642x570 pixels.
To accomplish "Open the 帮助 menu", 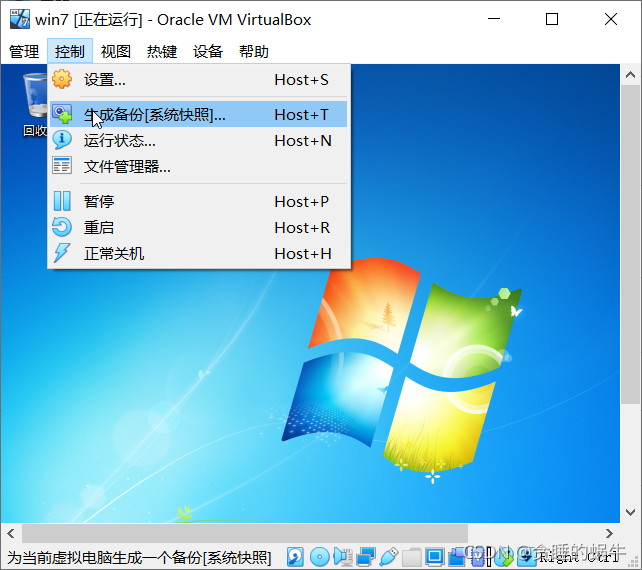I will tap(253, 52).
